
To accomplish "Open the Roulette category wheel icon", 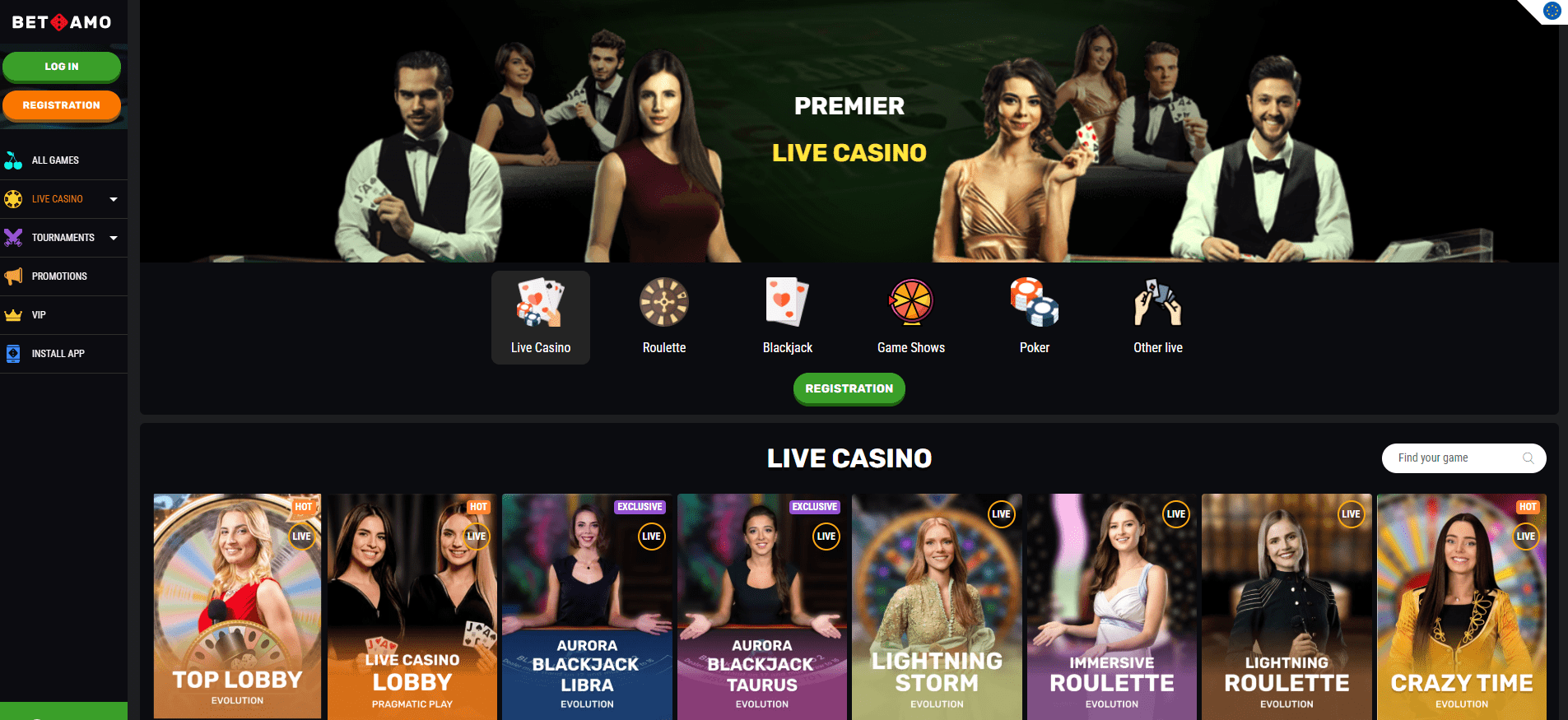I will tap(664, 302).
